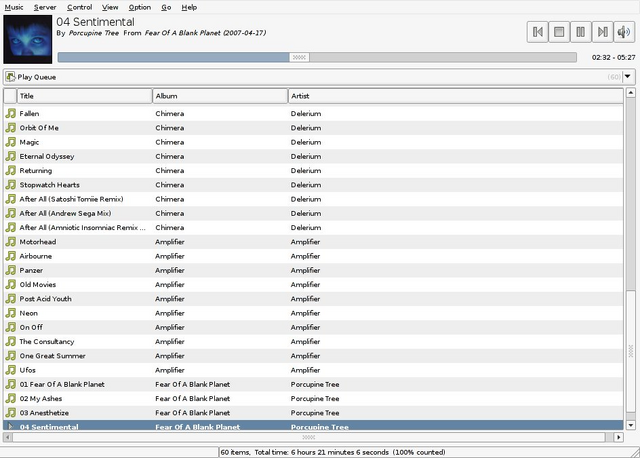Image resolution: width=640 pixels, height=458 pixels.
Task: Open the Go menu
Action: [166, 7]
